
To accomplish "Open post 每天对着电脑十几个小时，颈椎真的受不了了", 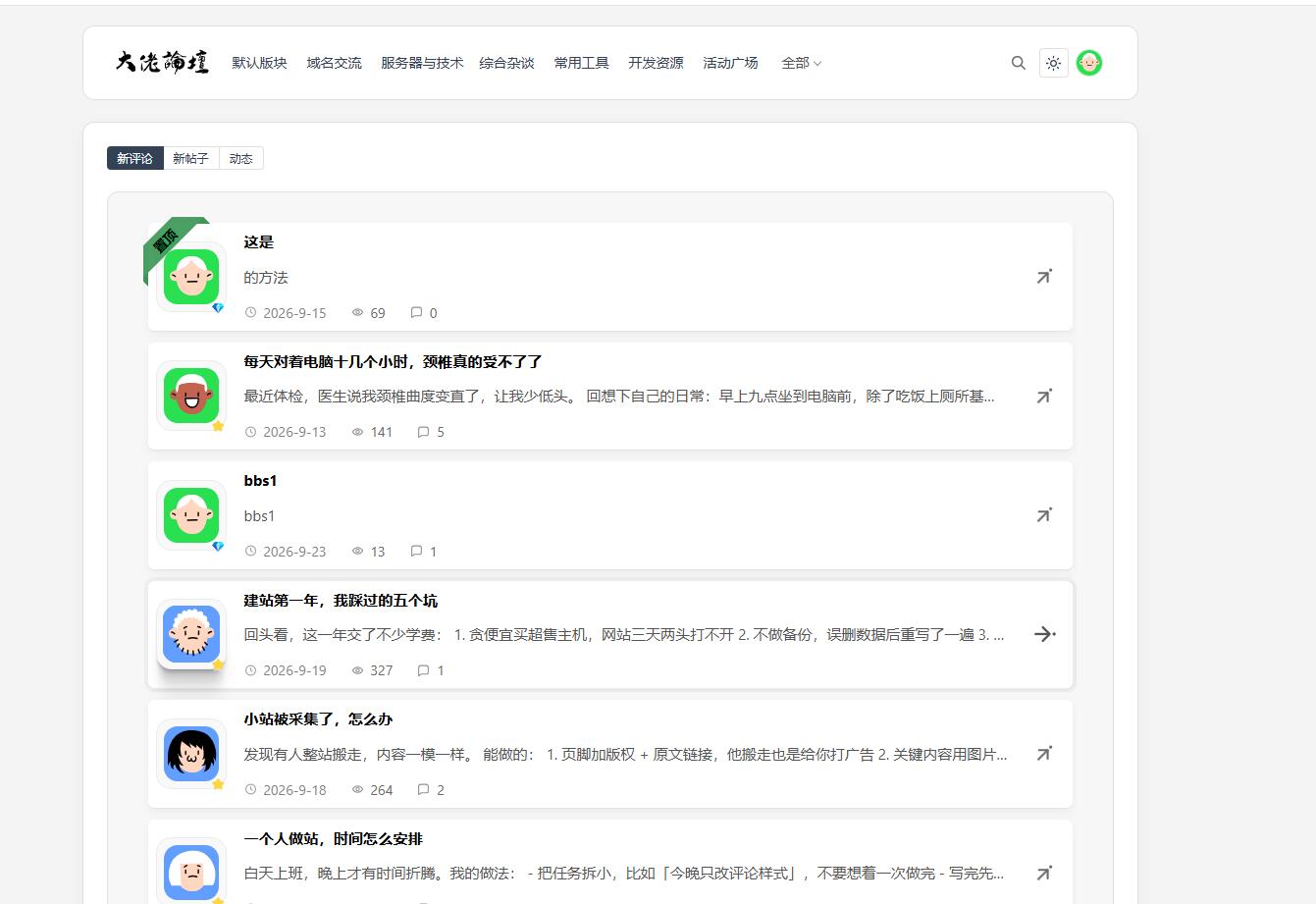I will click(x=394, y=362).
